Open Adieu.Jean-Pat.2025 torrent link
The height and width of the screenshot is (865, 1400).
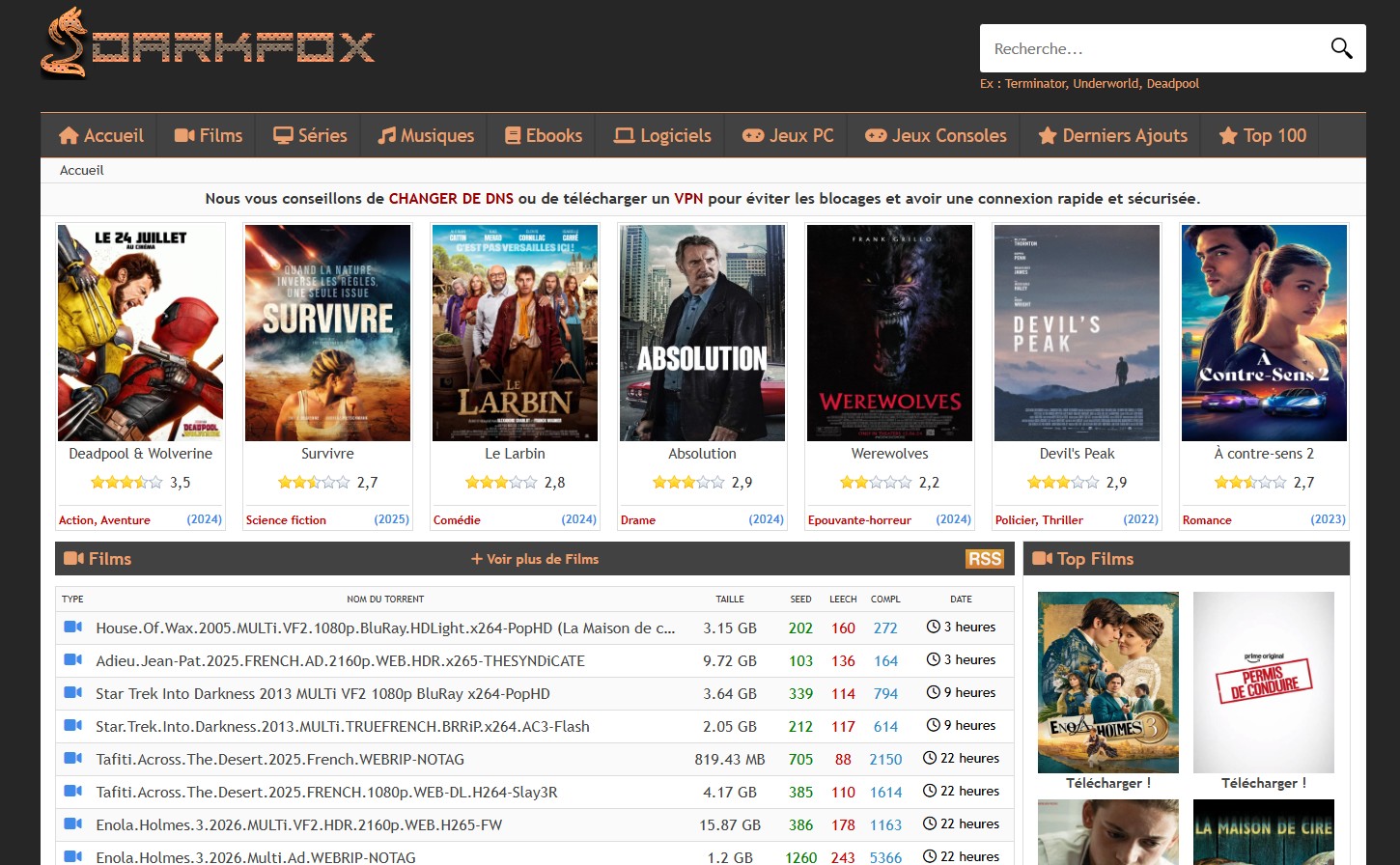(340, 660)
